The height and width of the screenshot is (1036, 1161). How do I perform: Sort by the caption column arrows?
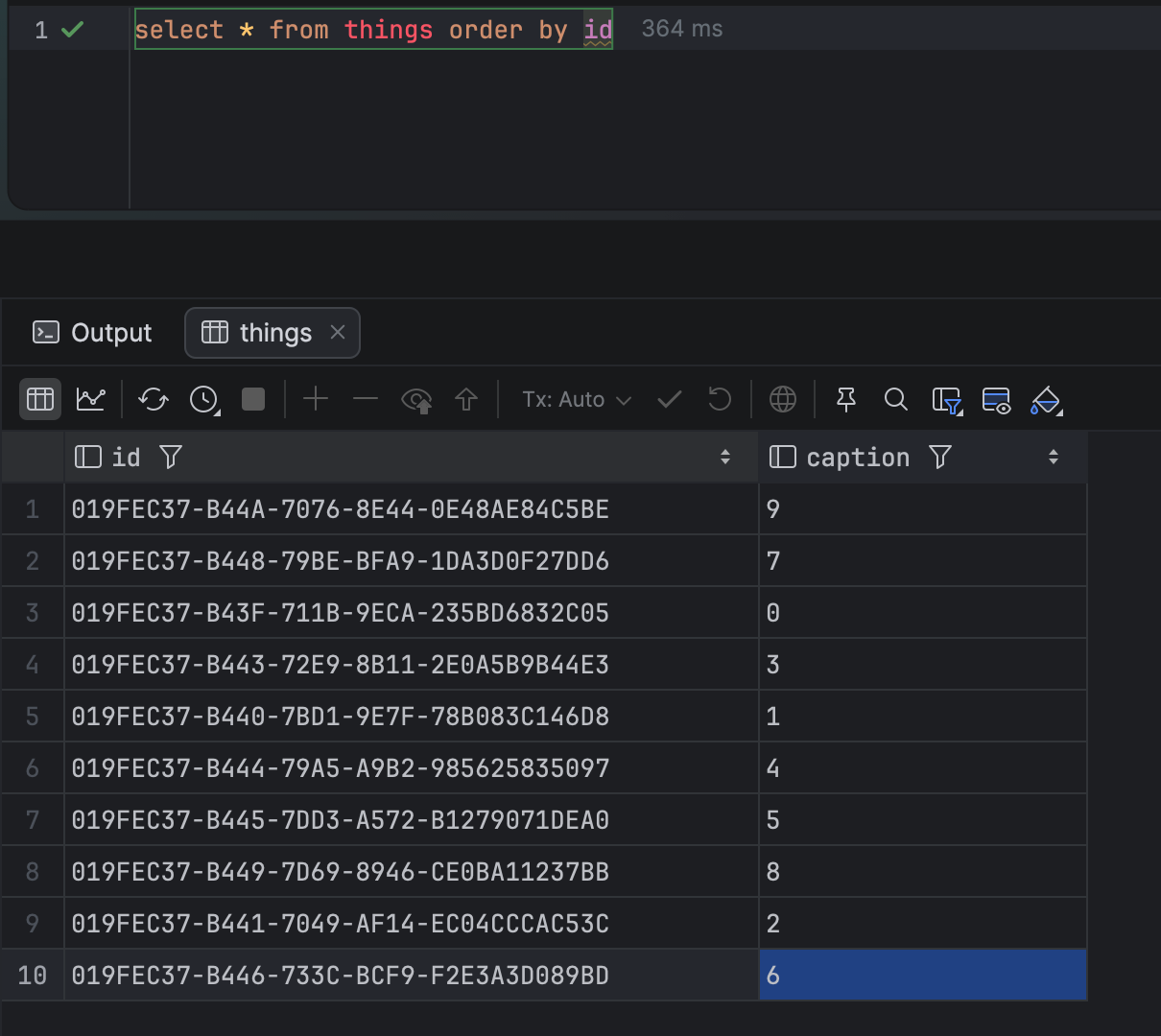[1054, 457]
